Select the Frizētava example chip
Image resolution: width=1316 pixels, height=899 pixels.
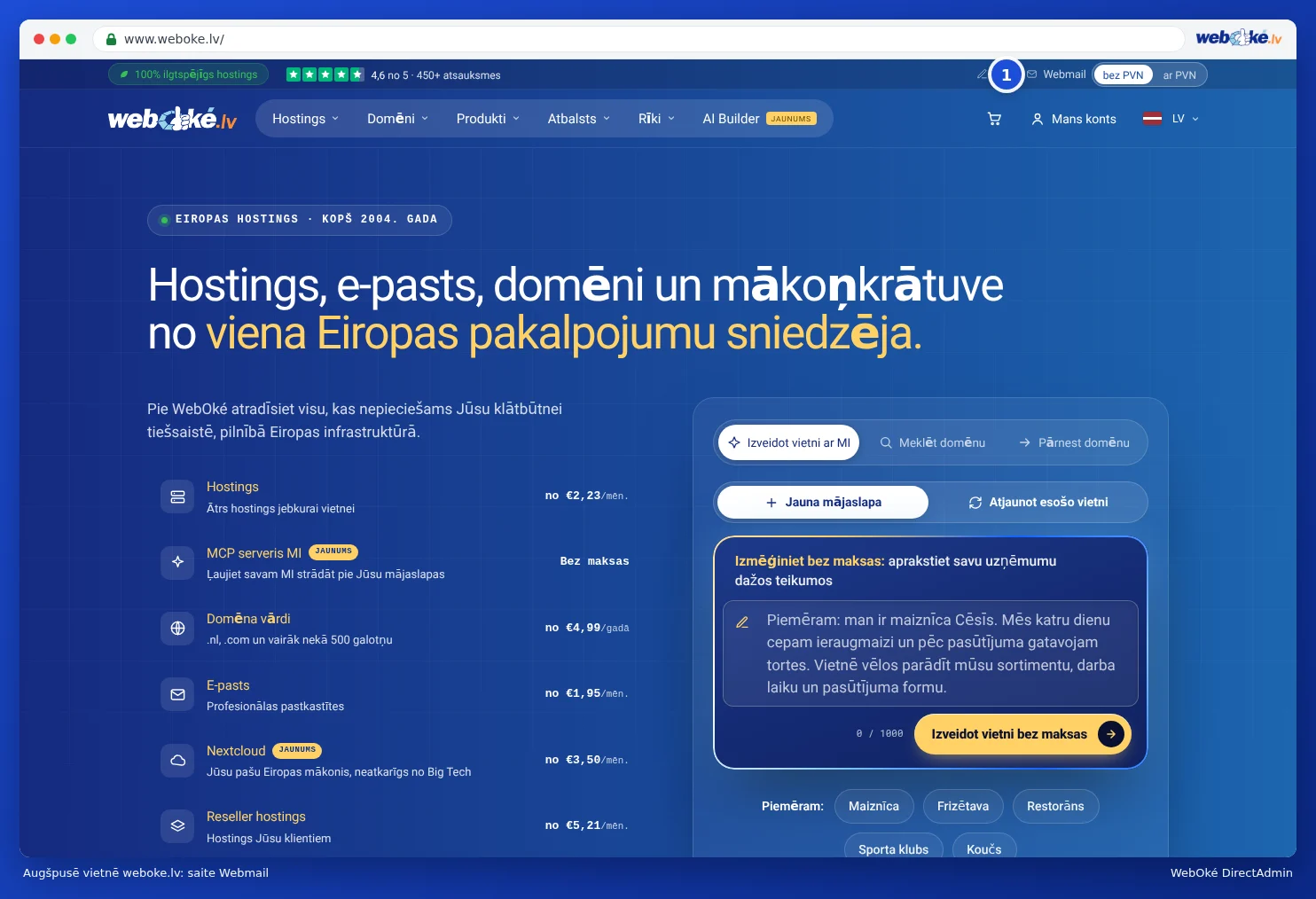963,806
